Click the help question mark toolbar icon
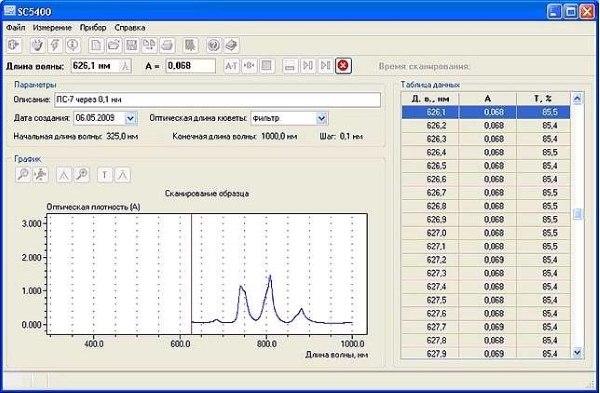The width and height of the screenshot is (600, 393). pyautogui.click(x=214, y=46)
